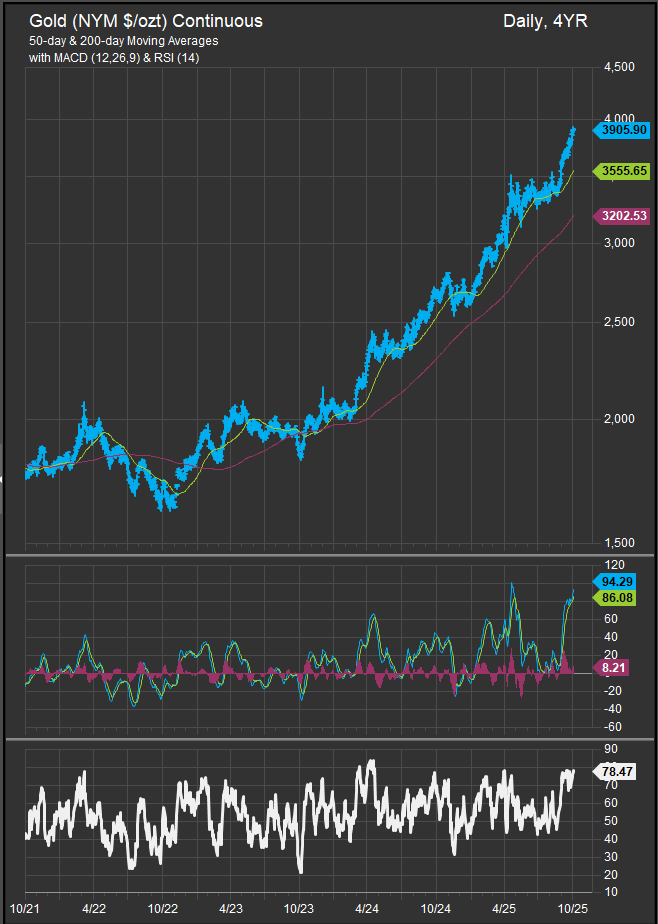The height and width of the screenshot is (924, 658).
Task: Click the magenta 3202.53 moving average tag
Action: tap(623, 215)
